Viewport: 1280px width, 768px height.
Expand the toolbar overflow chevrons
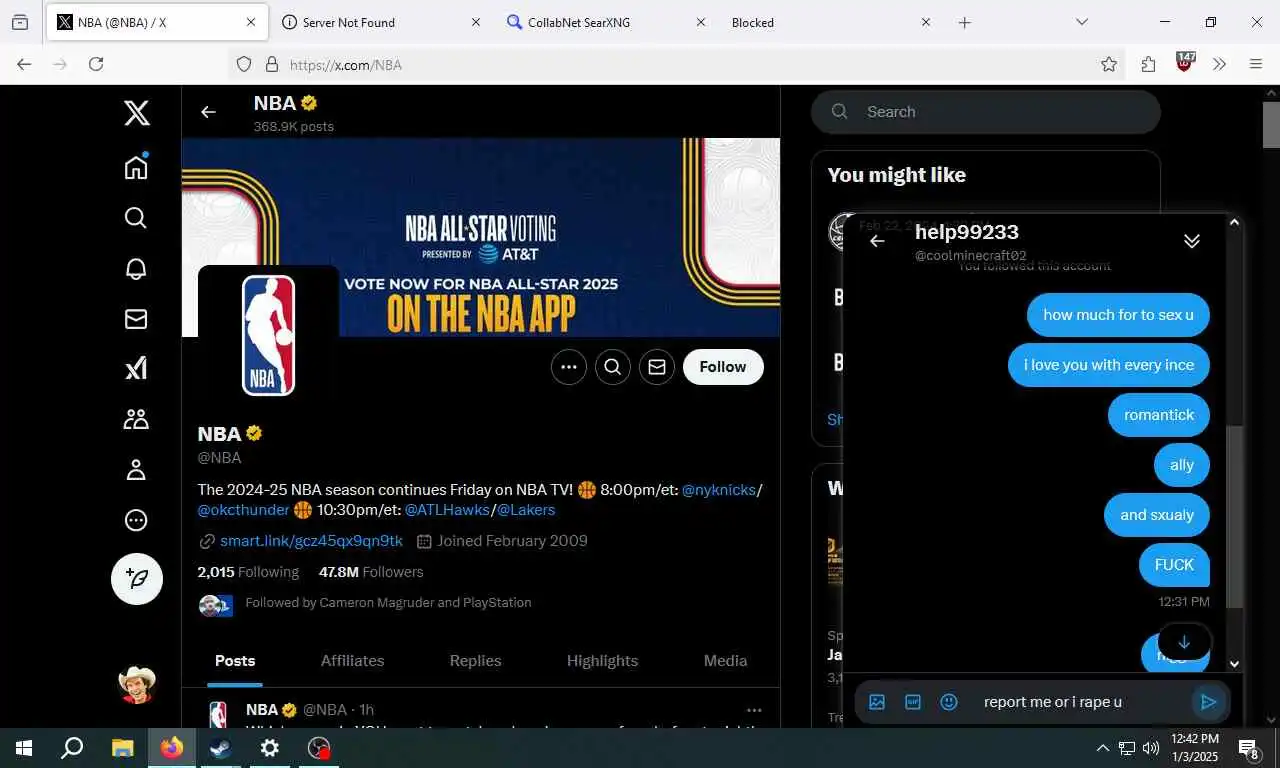coord(1219,64)
